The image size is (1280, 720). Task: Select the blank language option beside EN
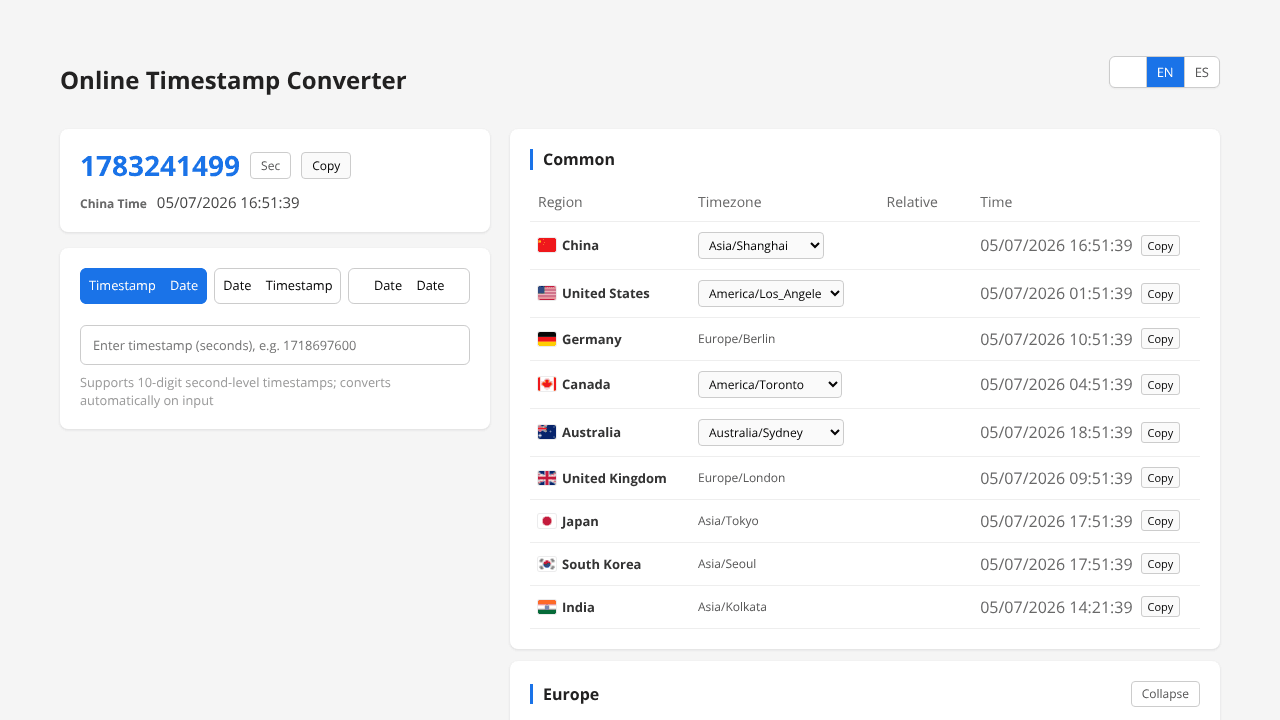coord(1128,72)
